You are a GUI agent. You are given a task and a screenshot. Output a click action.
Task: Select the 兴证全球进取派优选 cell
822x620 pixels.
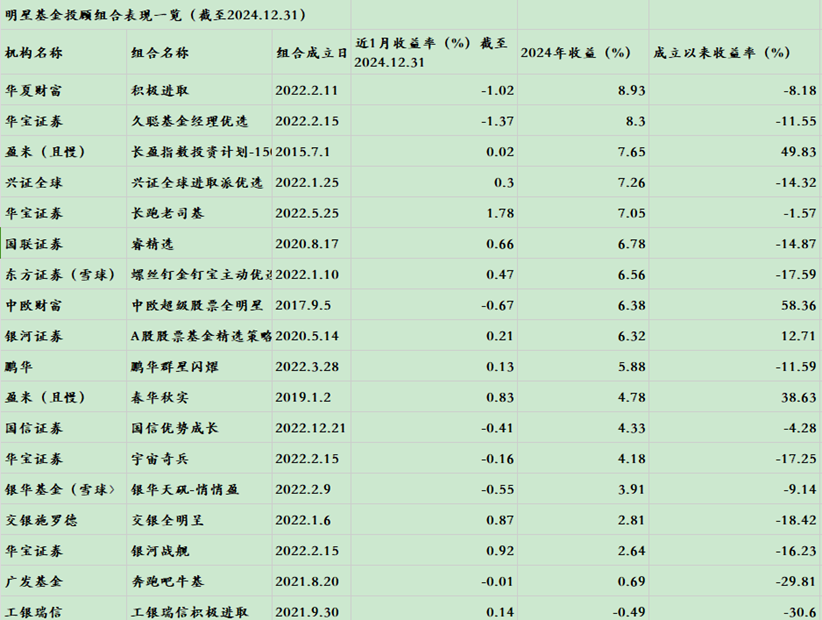[x=197, y=182]
